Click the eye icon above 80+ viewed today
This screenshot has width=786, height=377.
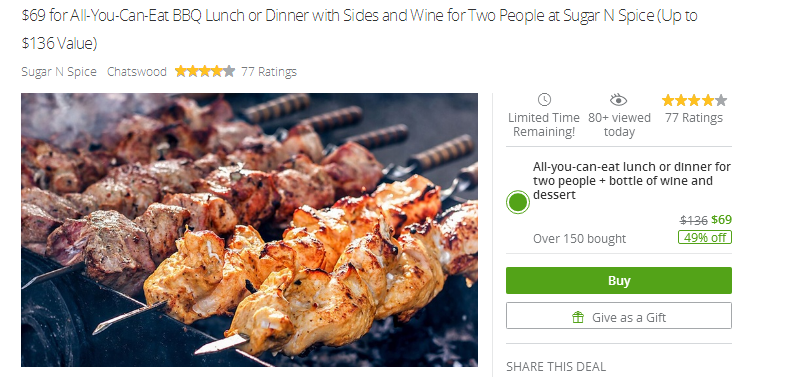pos(619,100)
